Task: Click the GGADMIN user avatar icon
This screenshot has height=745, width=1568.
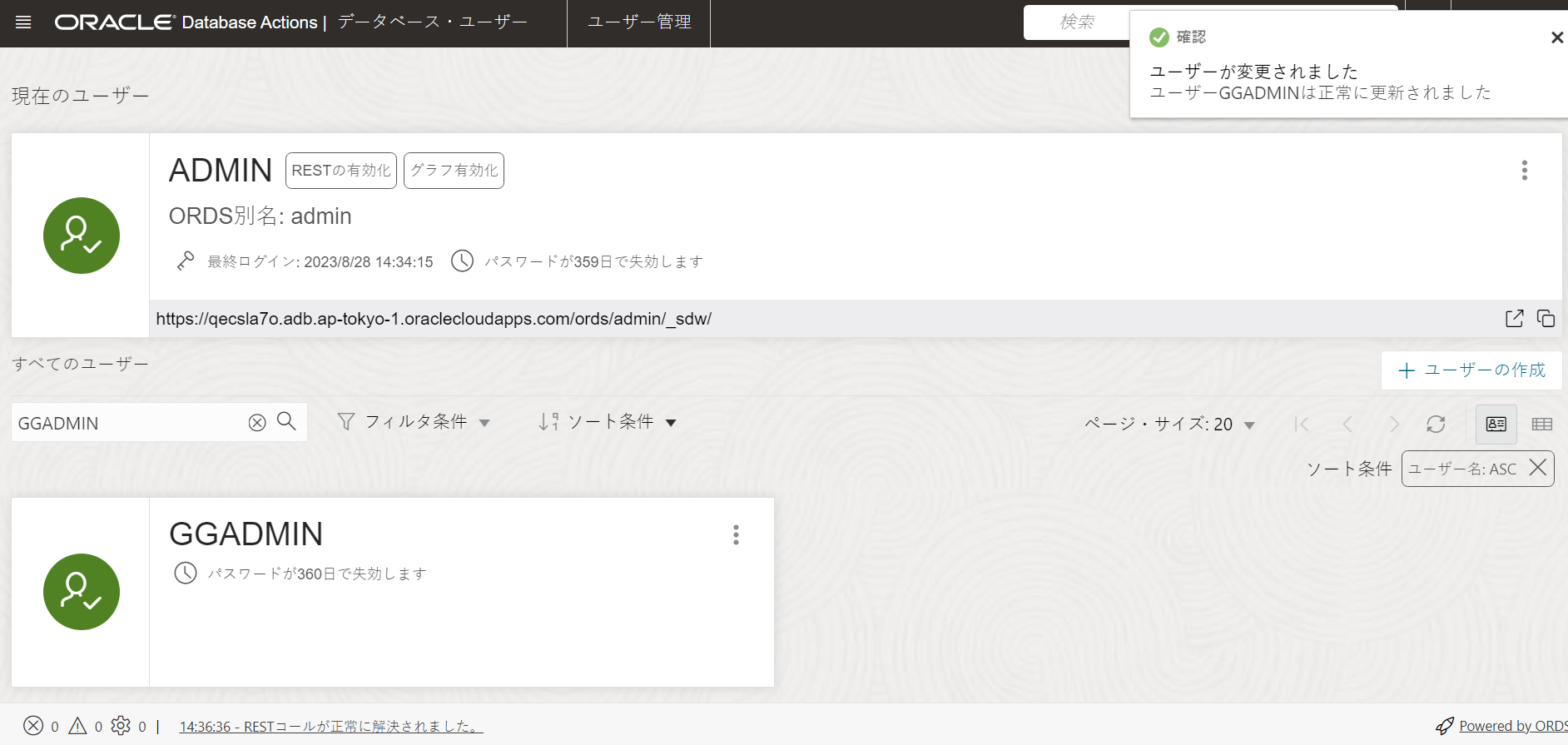Action: click(82, 592)
